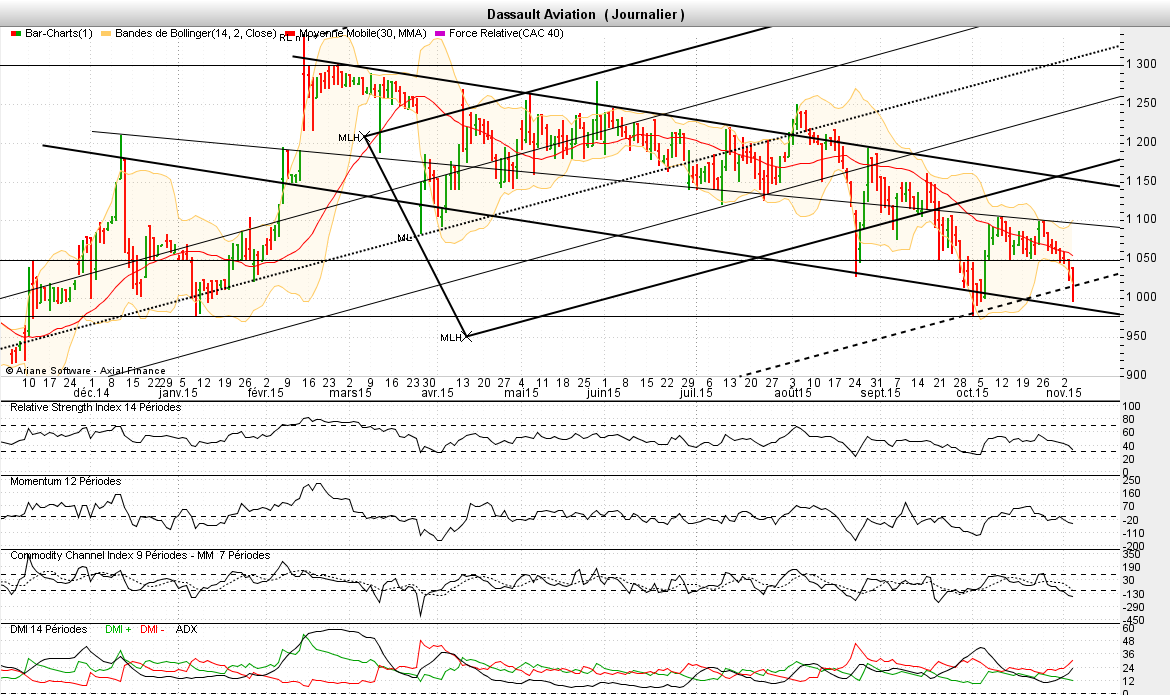Click the Bar-Charts(1) red and green legend swatch
The width and height of the screenshot is (1170, 695).
pos(16,34)
